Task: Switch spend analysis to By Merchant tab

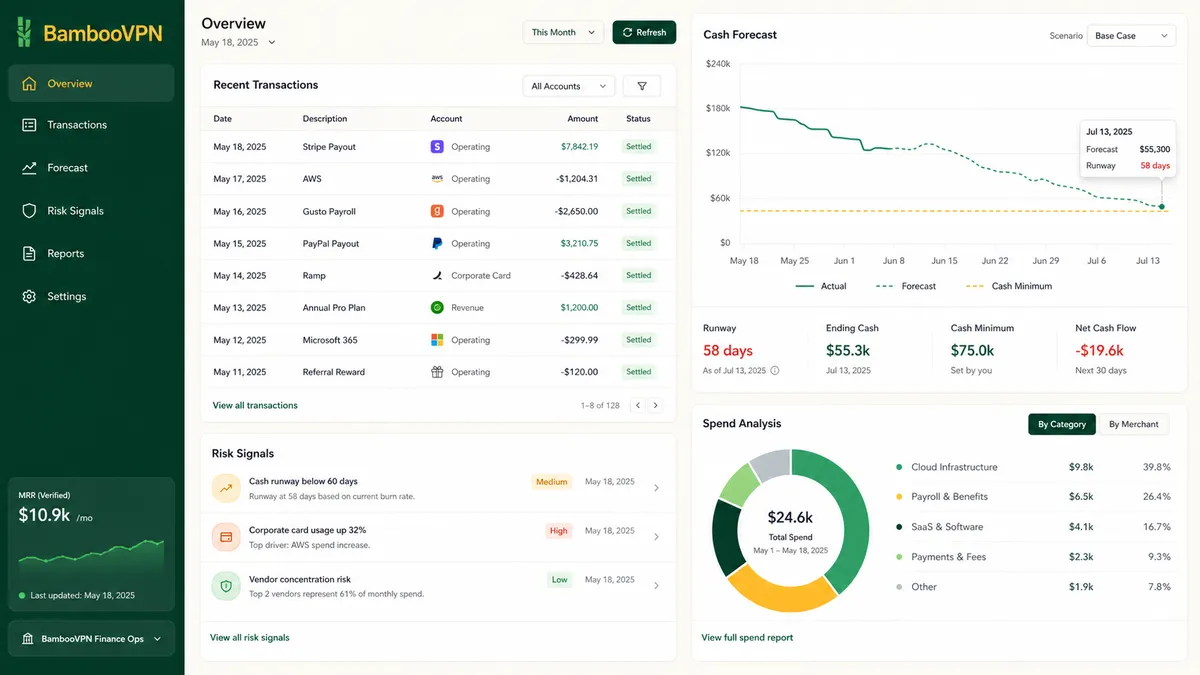Action: point(1133,424)
